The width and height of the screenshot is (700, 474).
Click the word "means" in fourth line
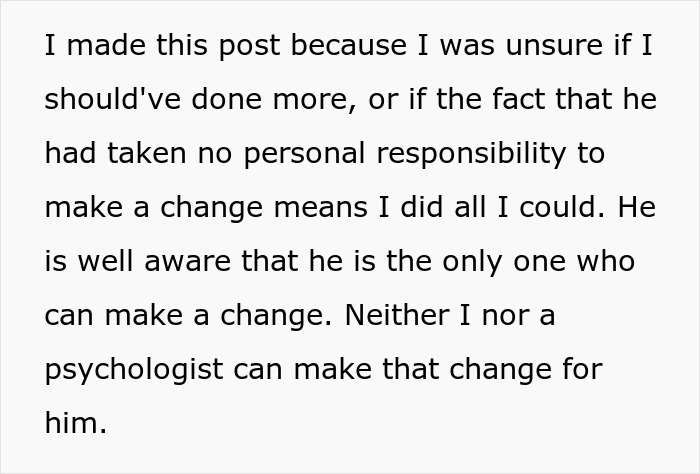(321, 208)
